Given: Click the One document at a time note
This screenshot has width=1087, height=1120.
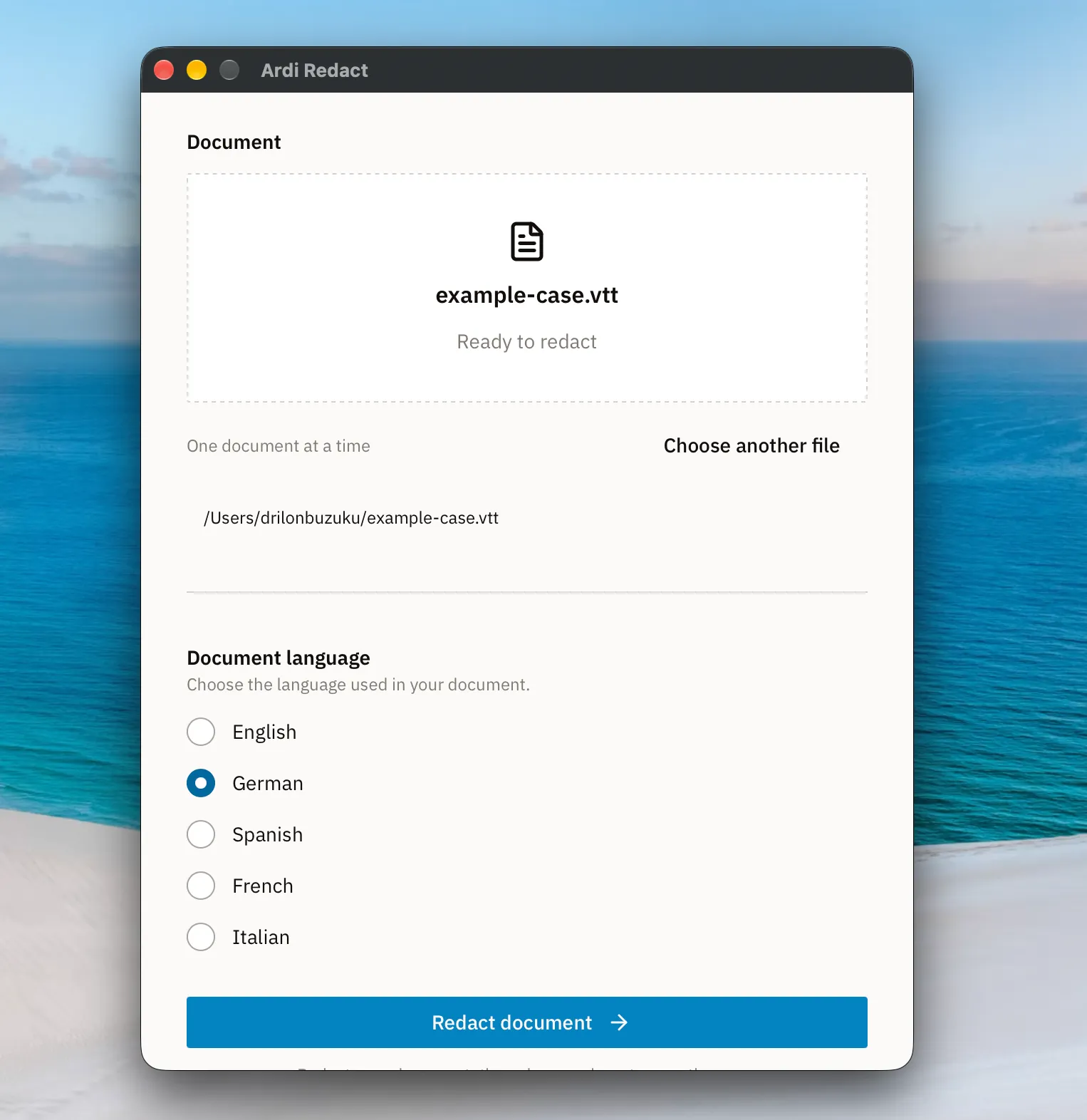Looking at the screenshot, I should point(279,446).
